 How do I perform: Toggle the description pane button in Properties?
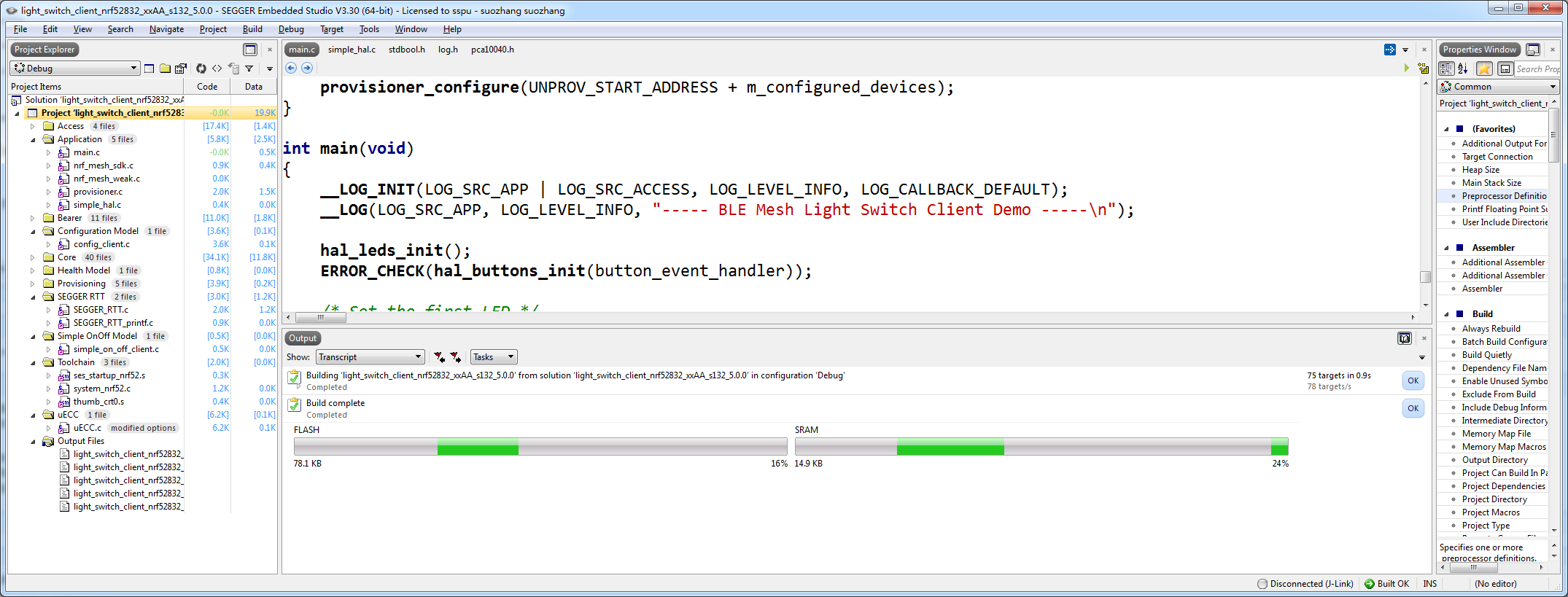pos(1505,69)
